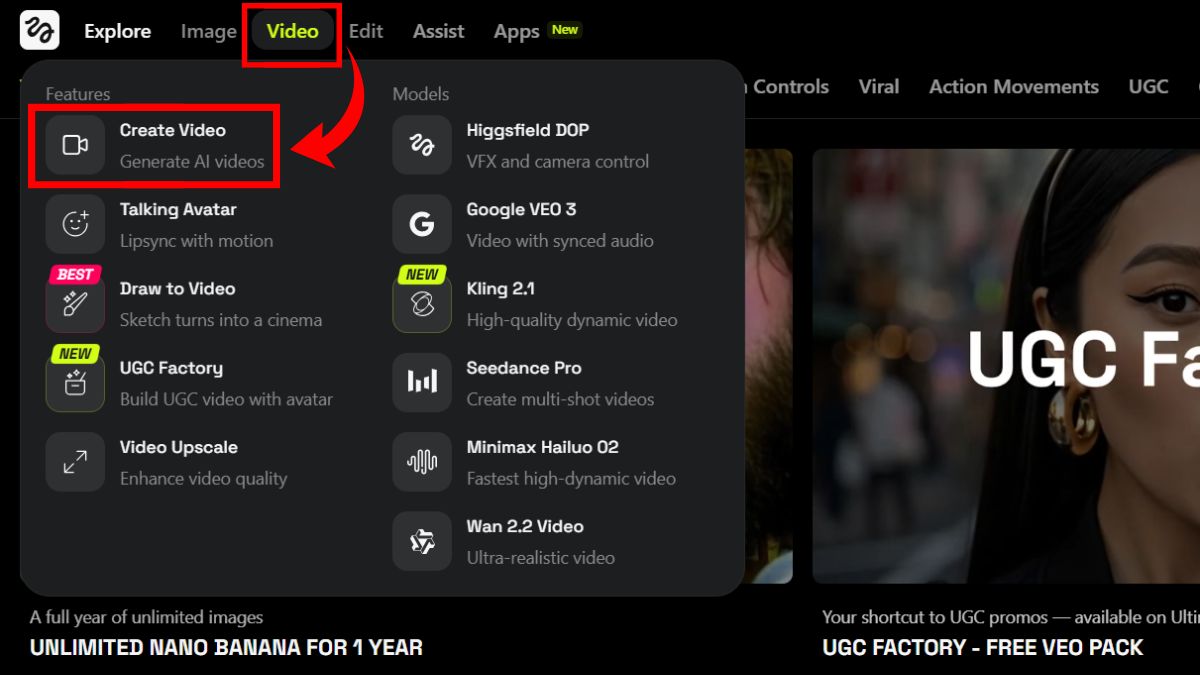
Task: Switch to the Action Movements tab
Action: click(x=1013, y=87)
